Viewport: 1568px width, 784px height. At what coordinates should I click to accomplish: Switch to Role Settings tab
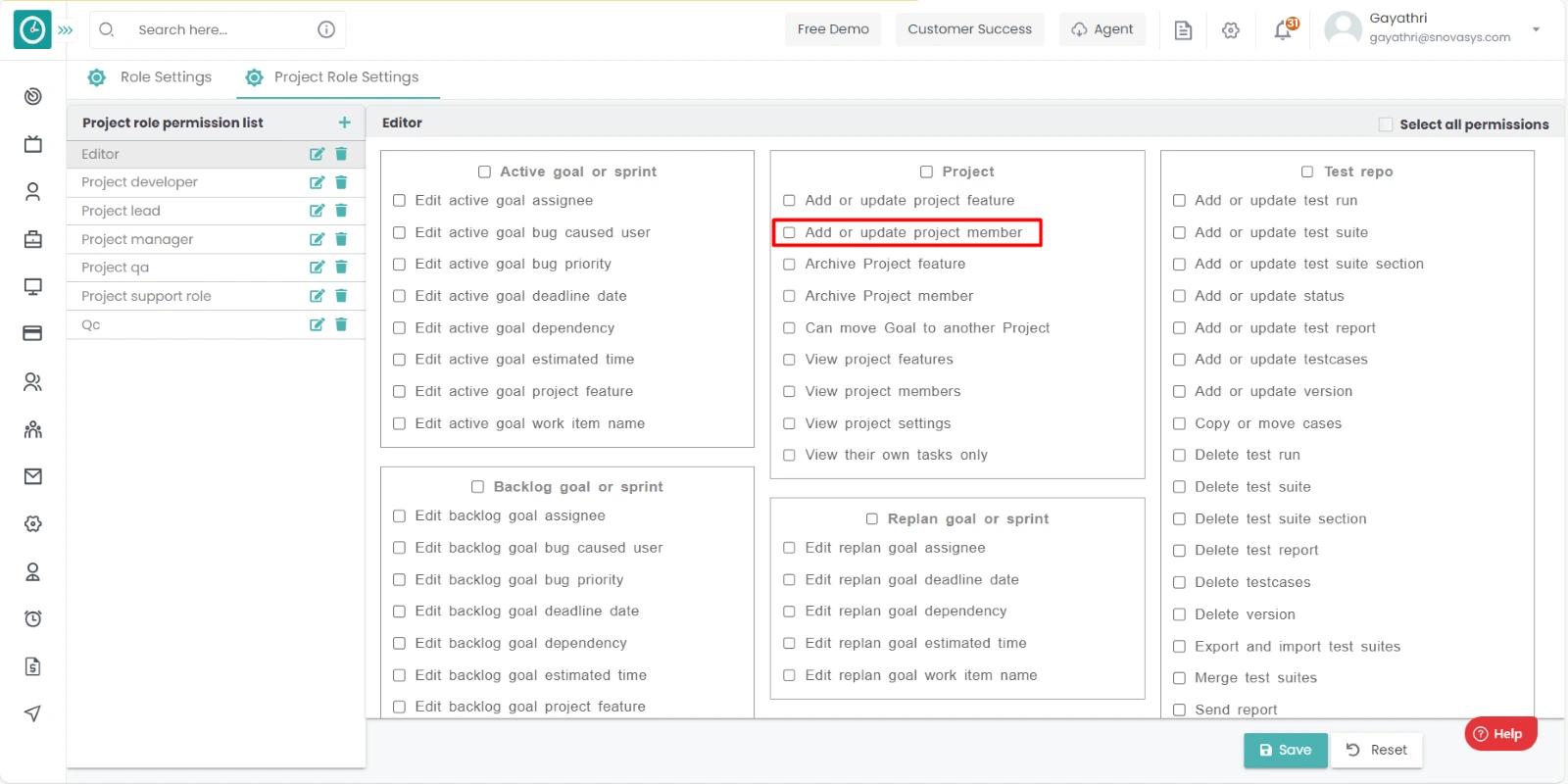[x=151, y=77]
